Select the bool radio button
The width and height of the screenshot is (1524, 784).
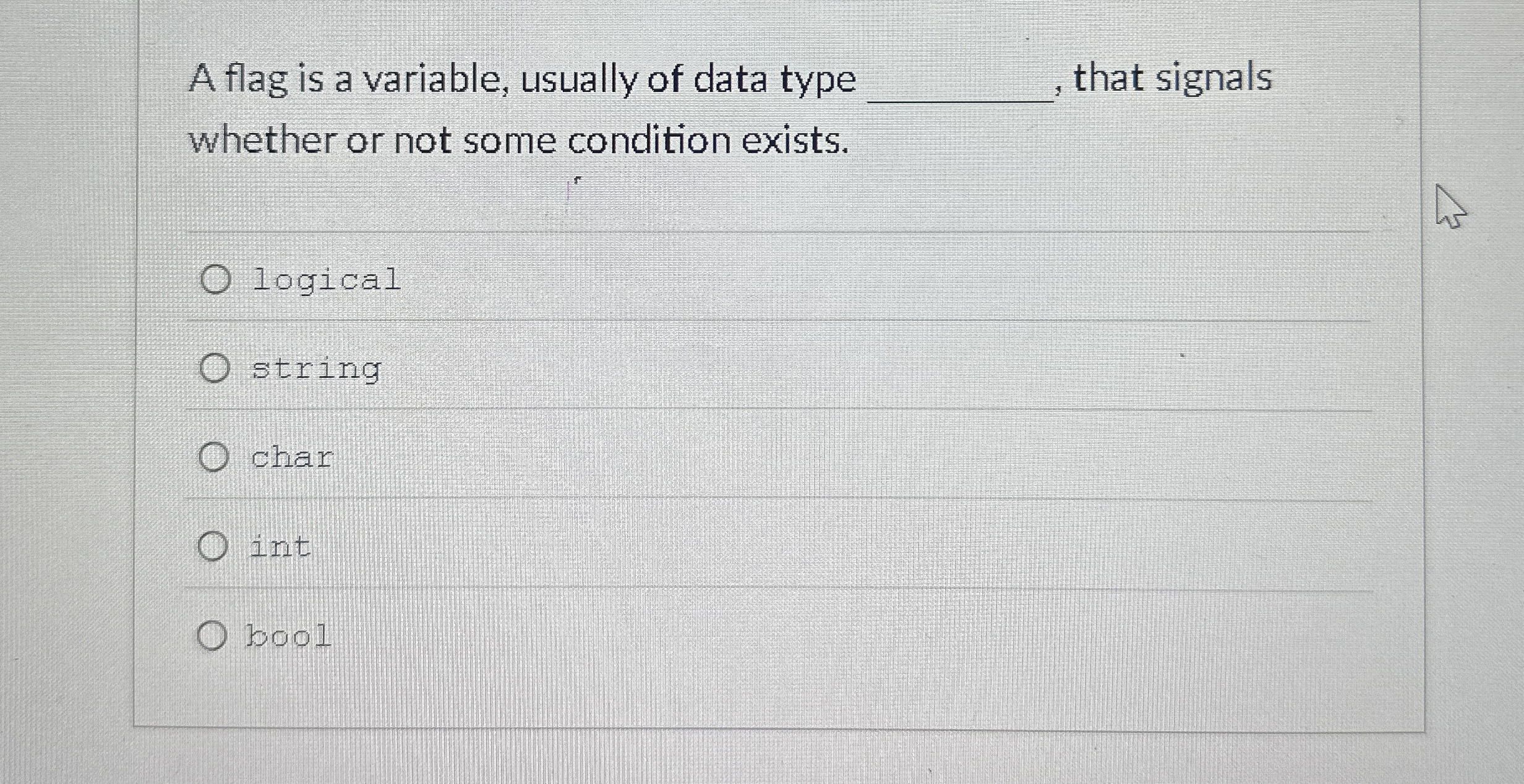213,637
